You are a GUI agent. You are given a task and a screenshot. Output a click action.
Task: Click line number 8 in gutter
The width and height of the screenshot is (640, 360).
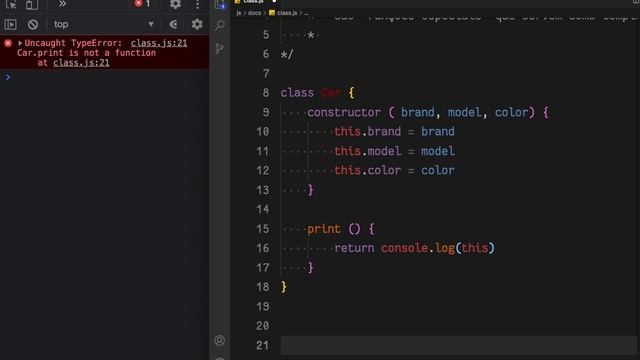coord(266,93)
